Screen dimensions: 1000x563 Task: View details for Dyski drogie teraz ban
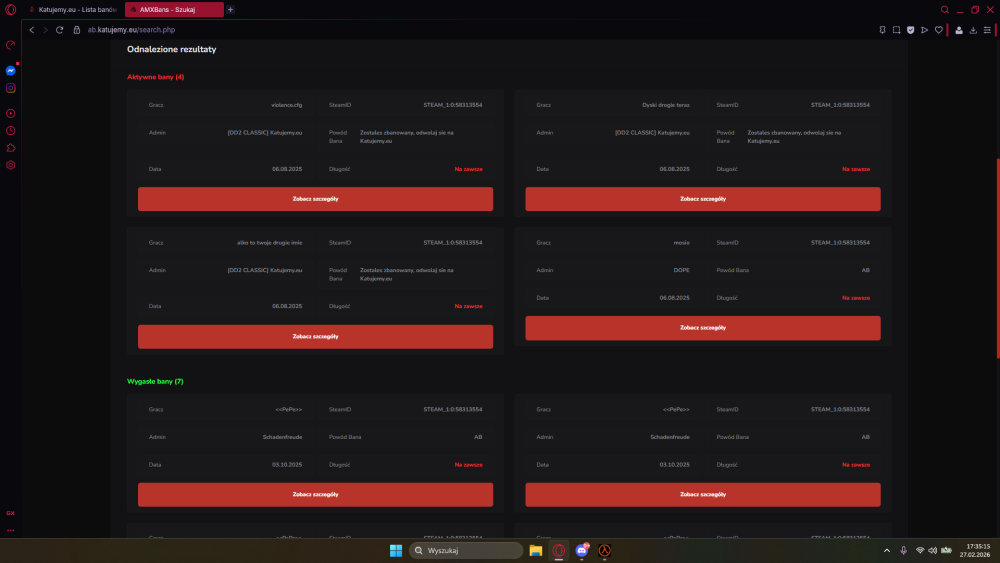coord(703,199)
